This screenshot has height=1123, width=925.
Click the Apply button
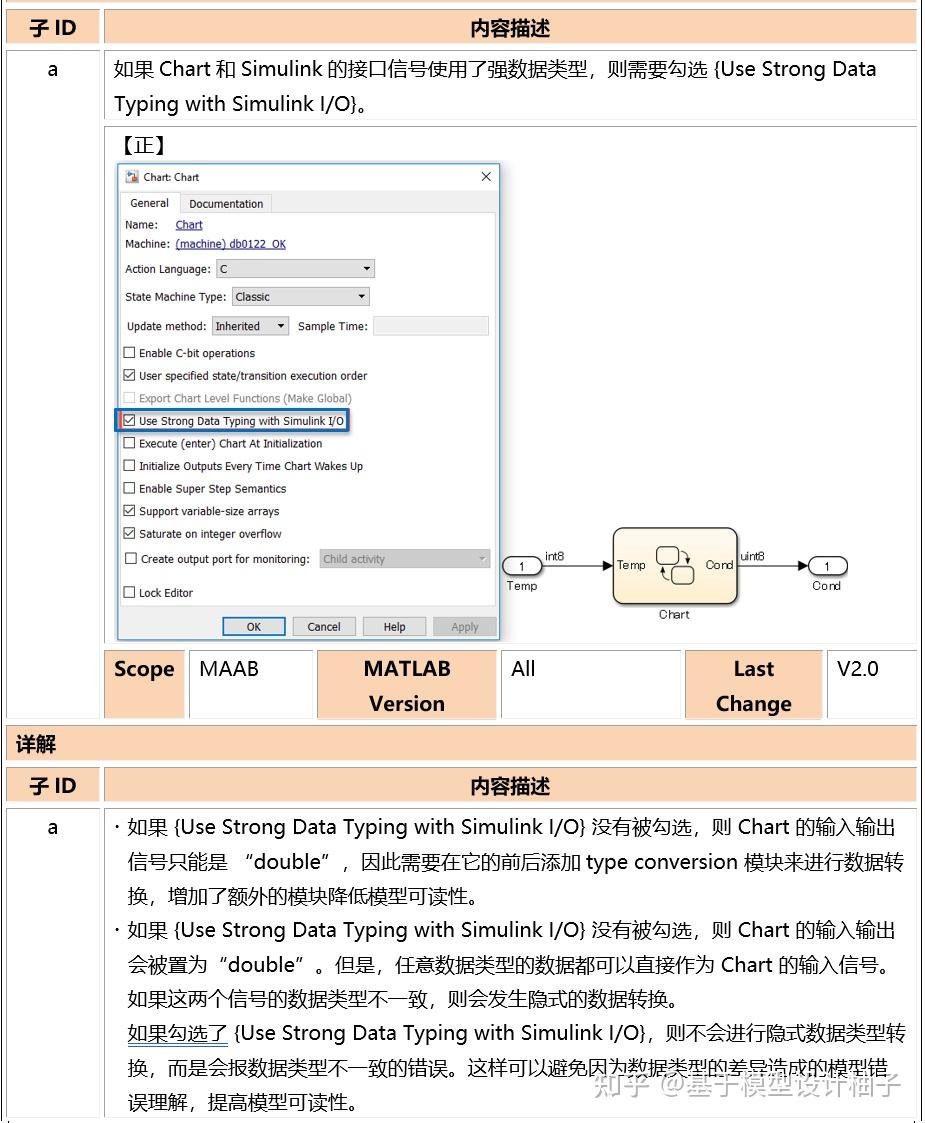(464, 626)
